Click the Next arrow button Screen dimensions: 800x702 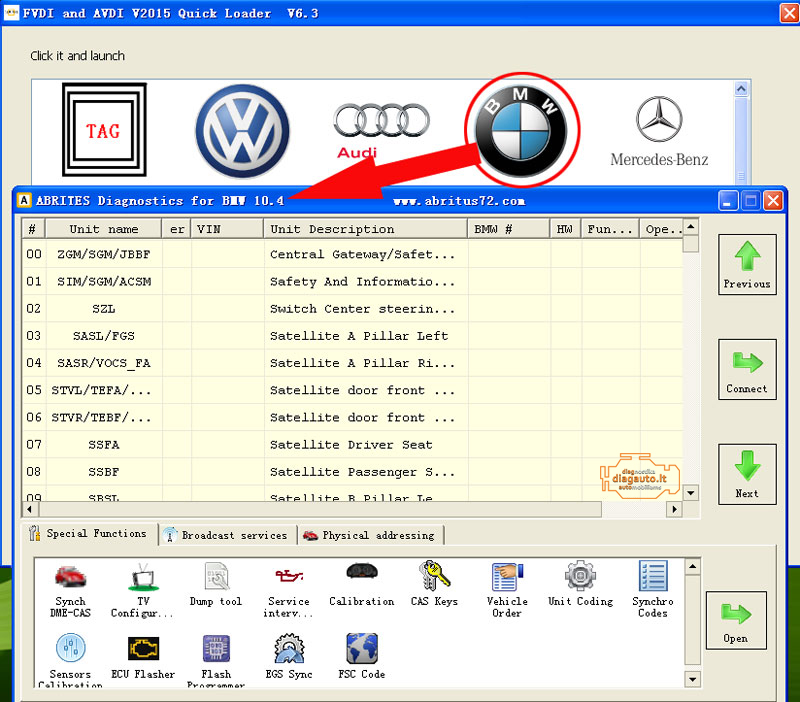pyautogui.click(x=747, y=474)
